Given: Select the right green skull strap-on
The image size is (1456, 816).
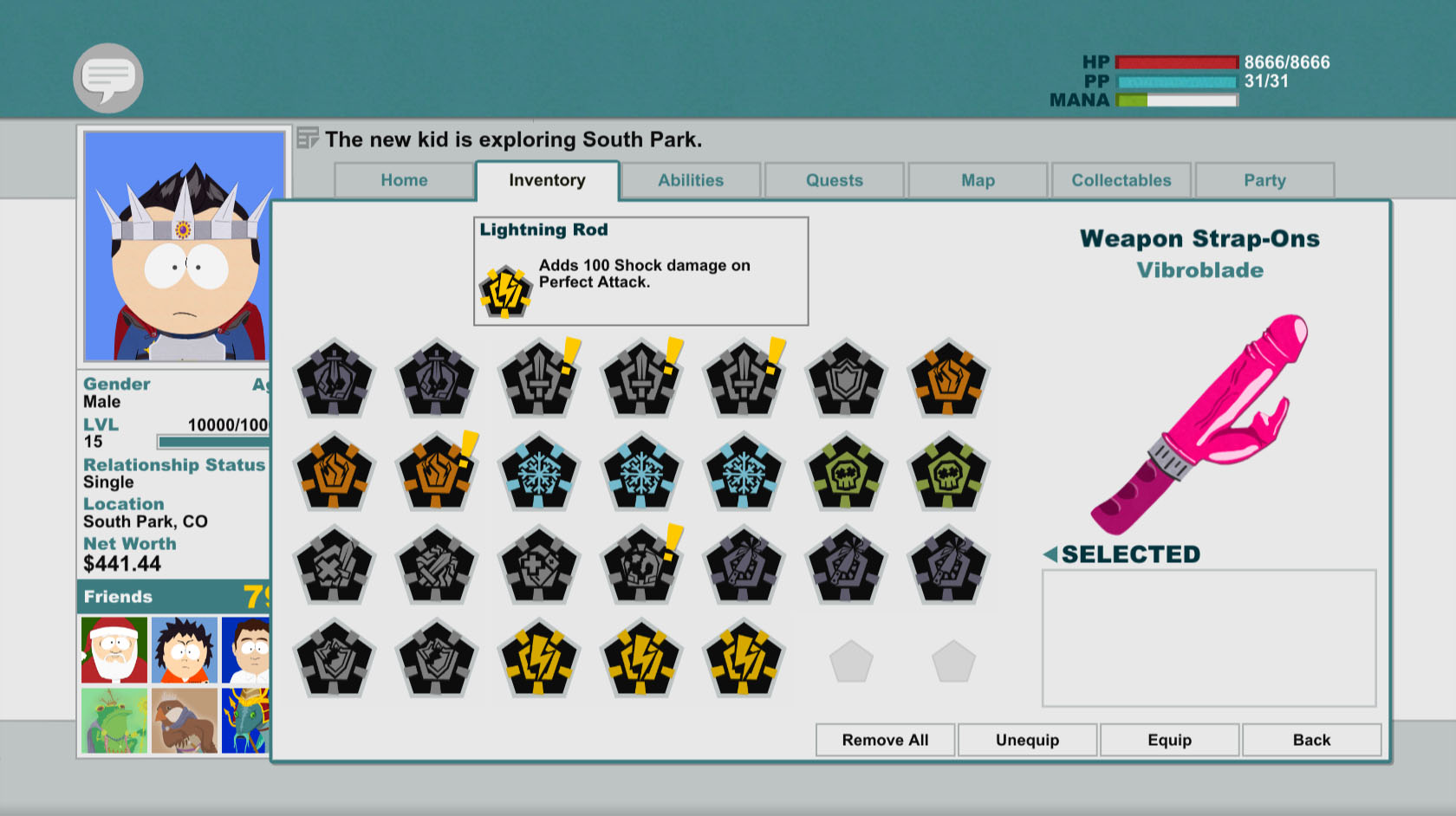Looking at the screenshot, I should [x=948, y=472].
